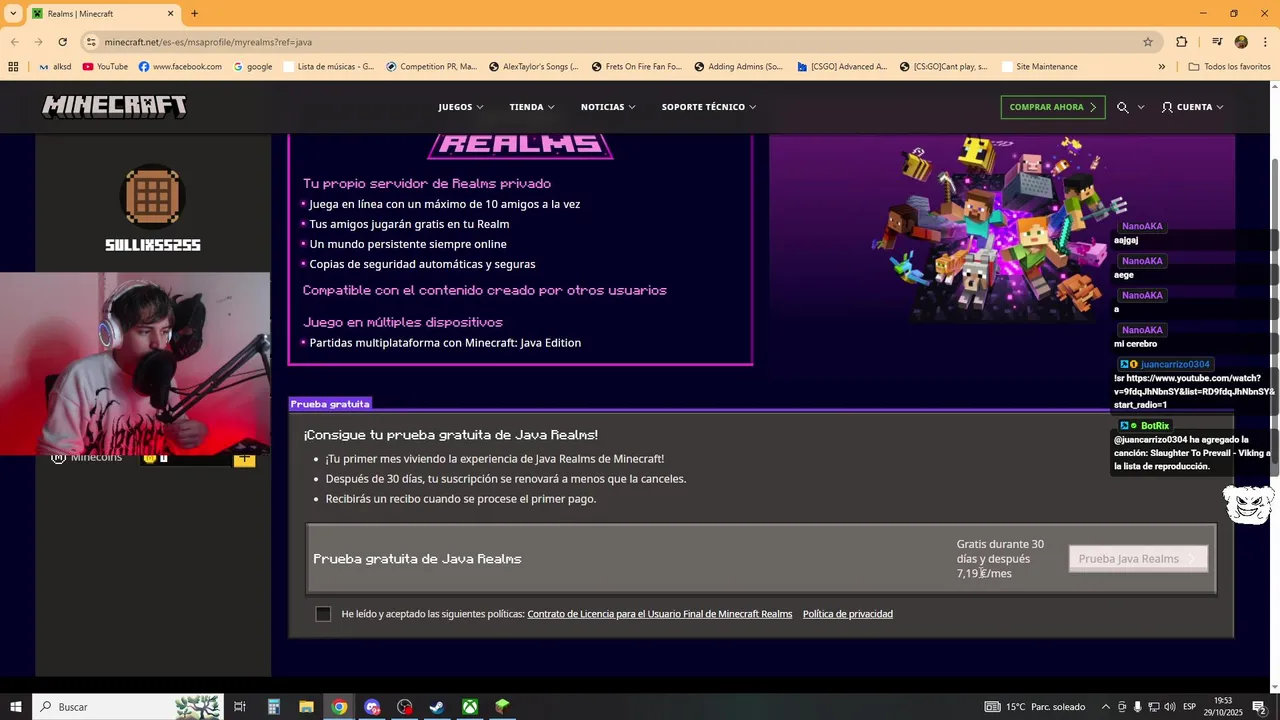Open the Xbox app in the taskbar

[x=469, y=707]
